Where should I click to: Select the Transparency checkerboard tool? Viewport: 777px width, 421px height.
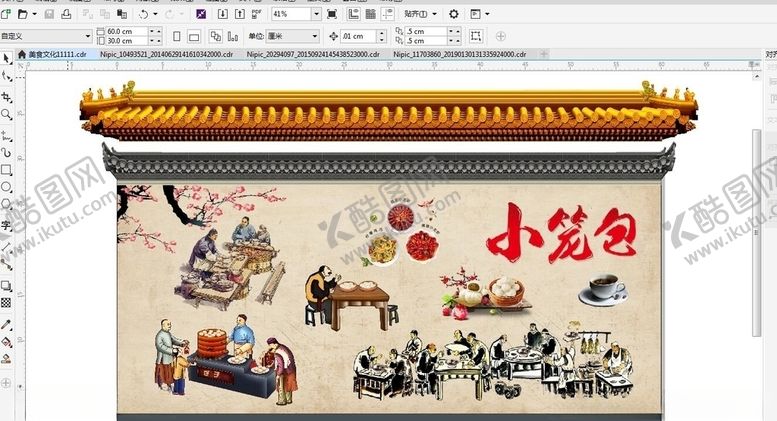6,303
